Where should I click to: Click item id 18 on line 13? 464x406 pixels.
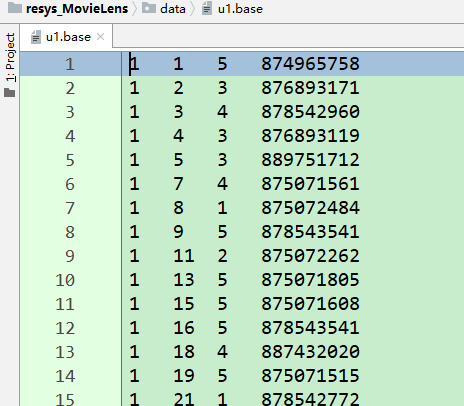184,352
